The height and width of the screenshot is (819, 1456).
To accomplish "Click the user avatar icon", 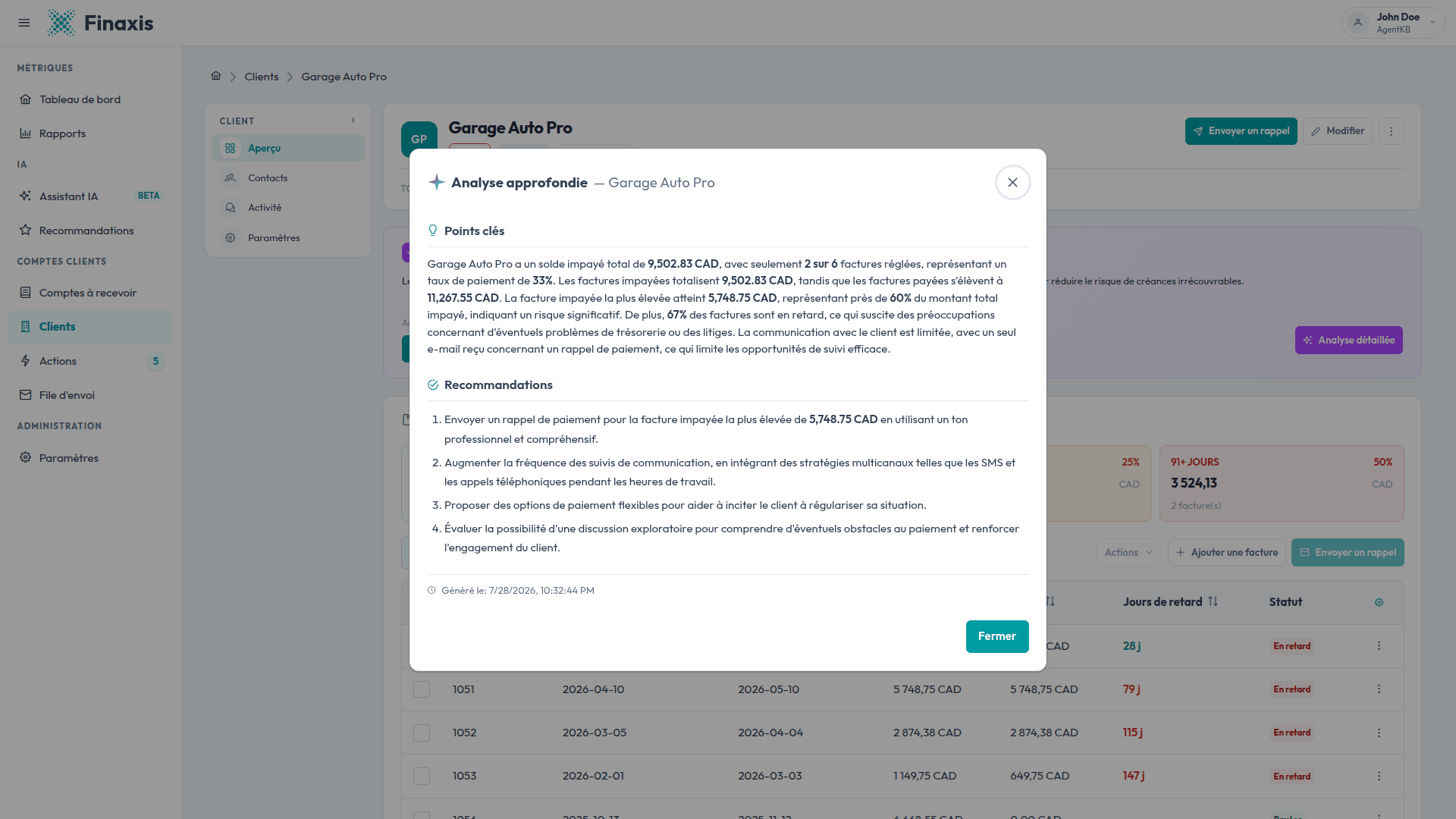I will pos(1358,23).
